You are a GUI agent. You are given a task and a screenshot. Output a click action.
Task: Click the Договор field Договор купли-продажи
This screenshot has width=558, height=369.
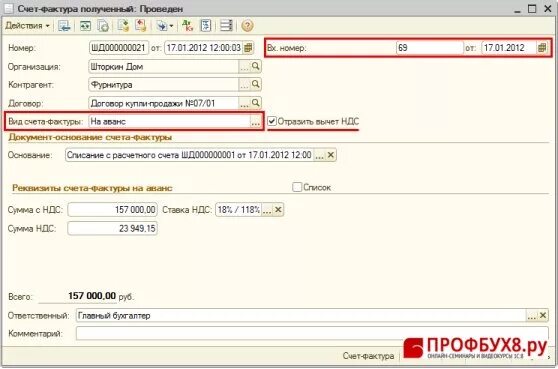pos(164,103)
